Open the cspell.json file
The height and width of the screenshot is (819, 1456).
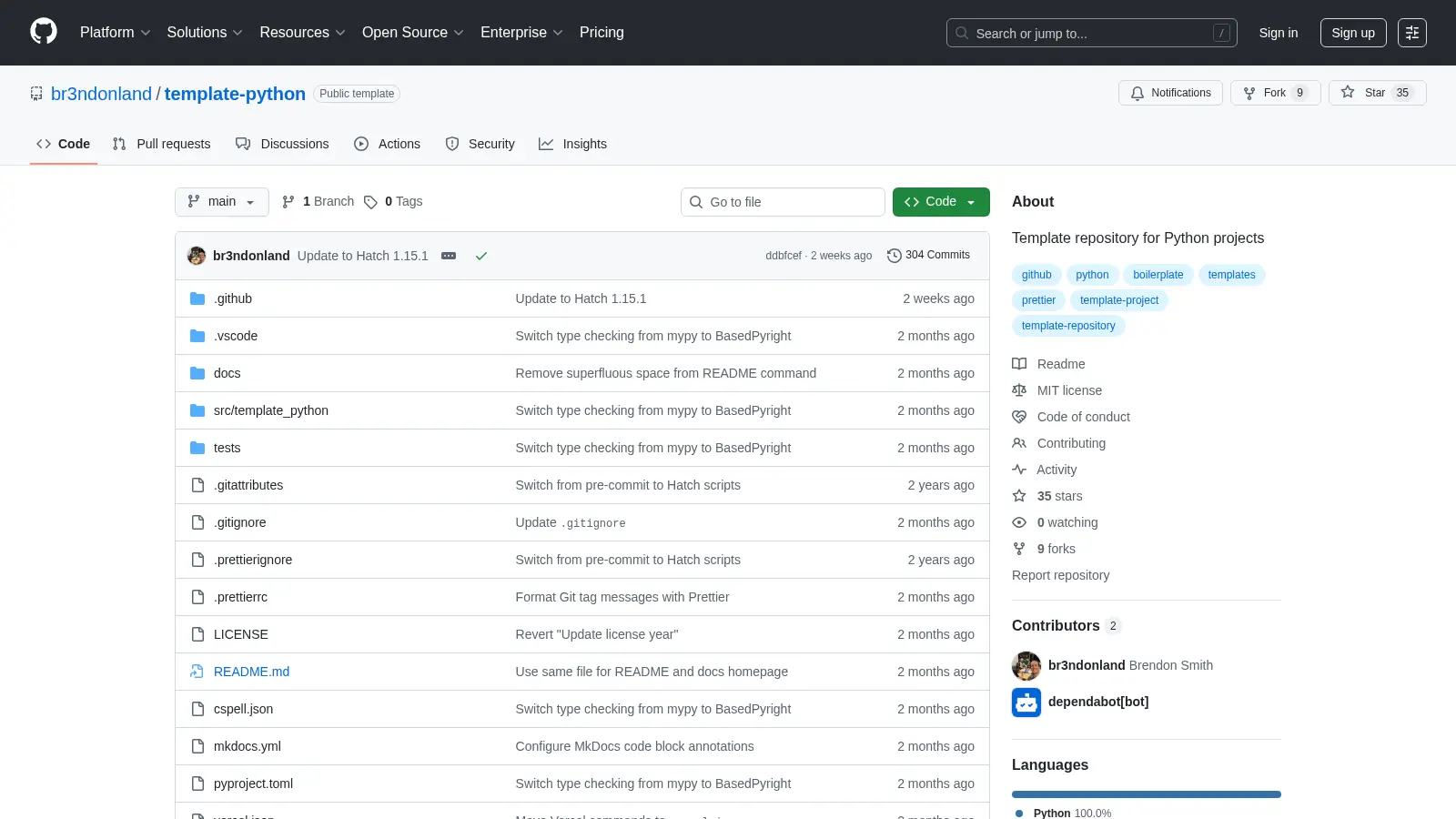point(243,709)
